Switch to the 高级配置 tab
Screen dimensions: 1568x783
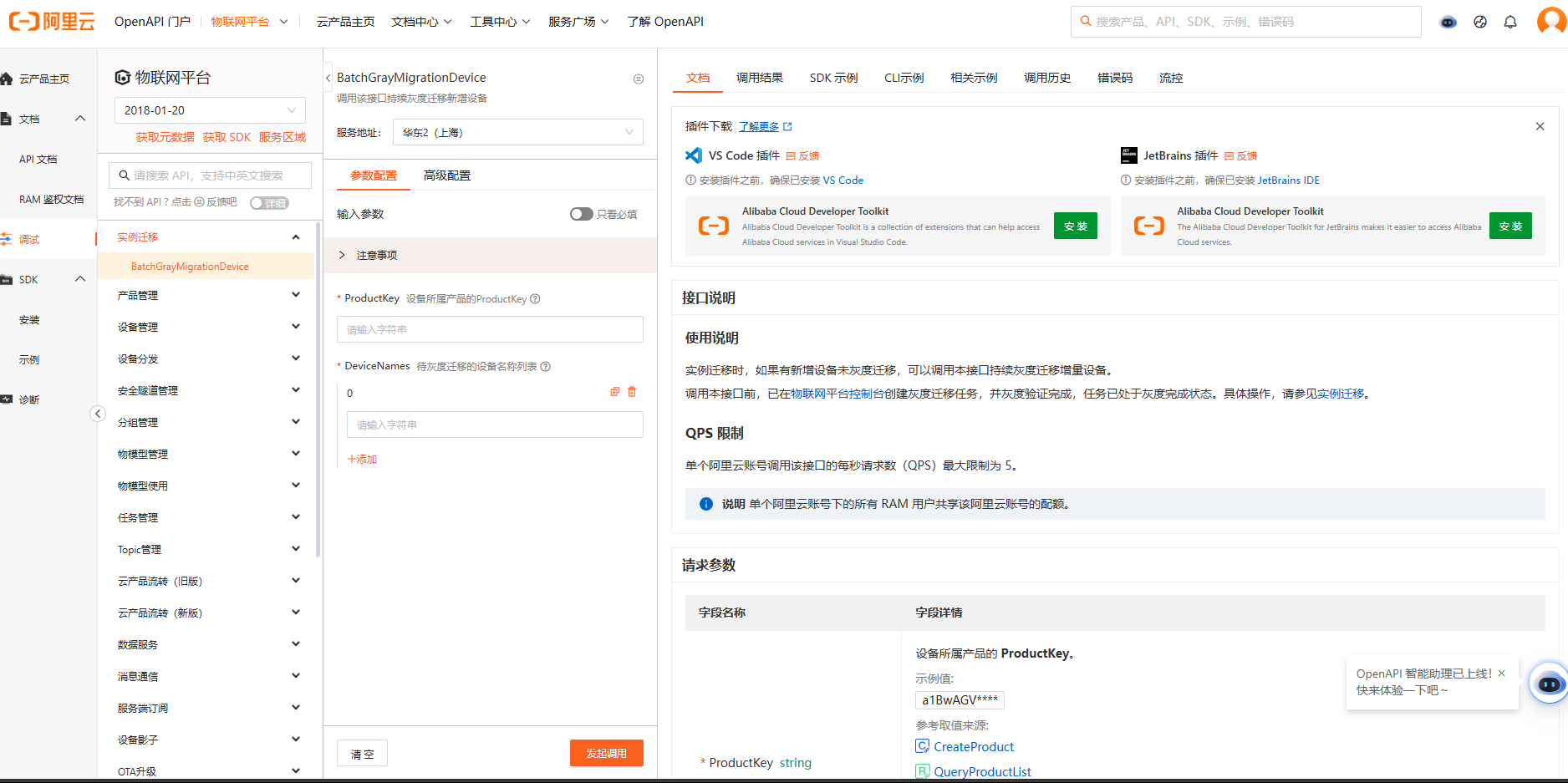446,175
